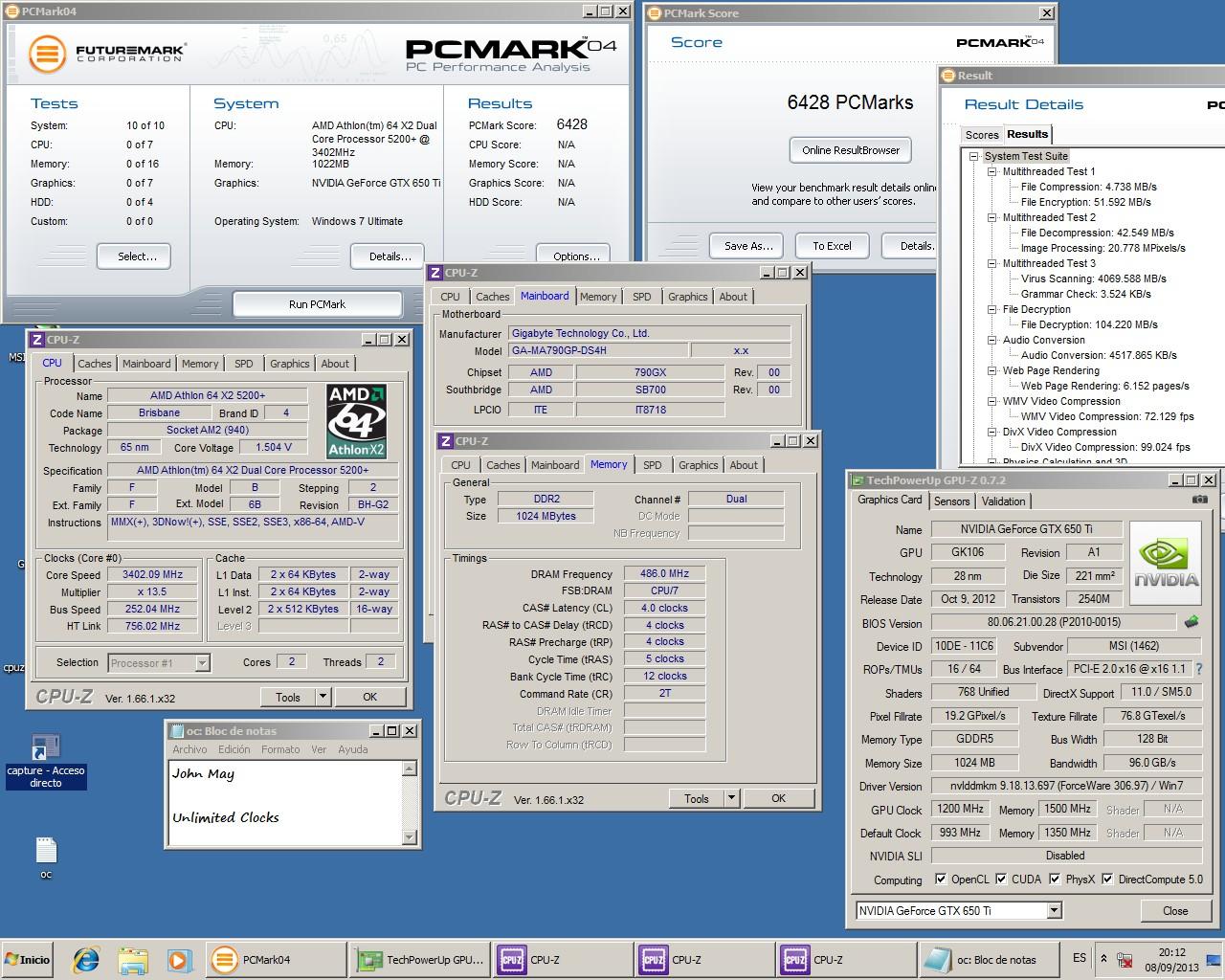Open Tools dropdown arrow in CPU-Z Memory window
This screenshot has height=980, width=1225.
(x=731, y=798)
